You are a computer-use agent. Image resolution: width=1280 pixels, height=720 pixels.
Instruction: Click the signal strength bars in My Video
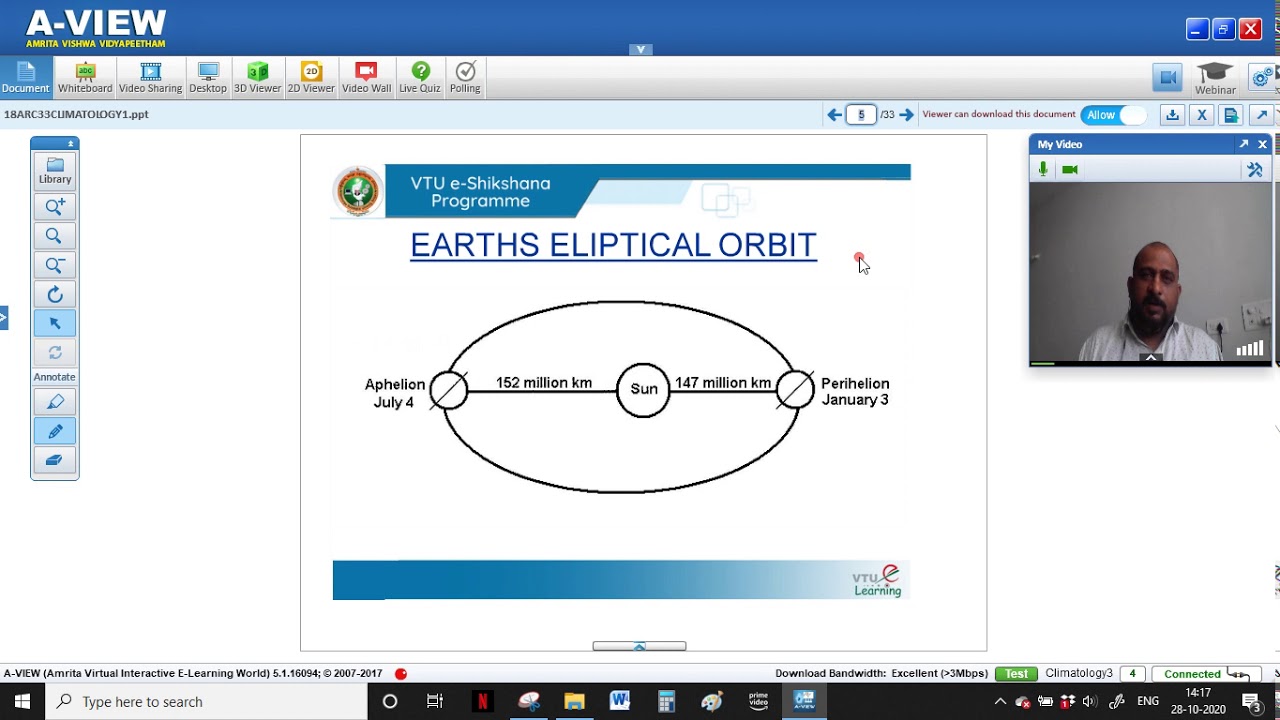1249,348
